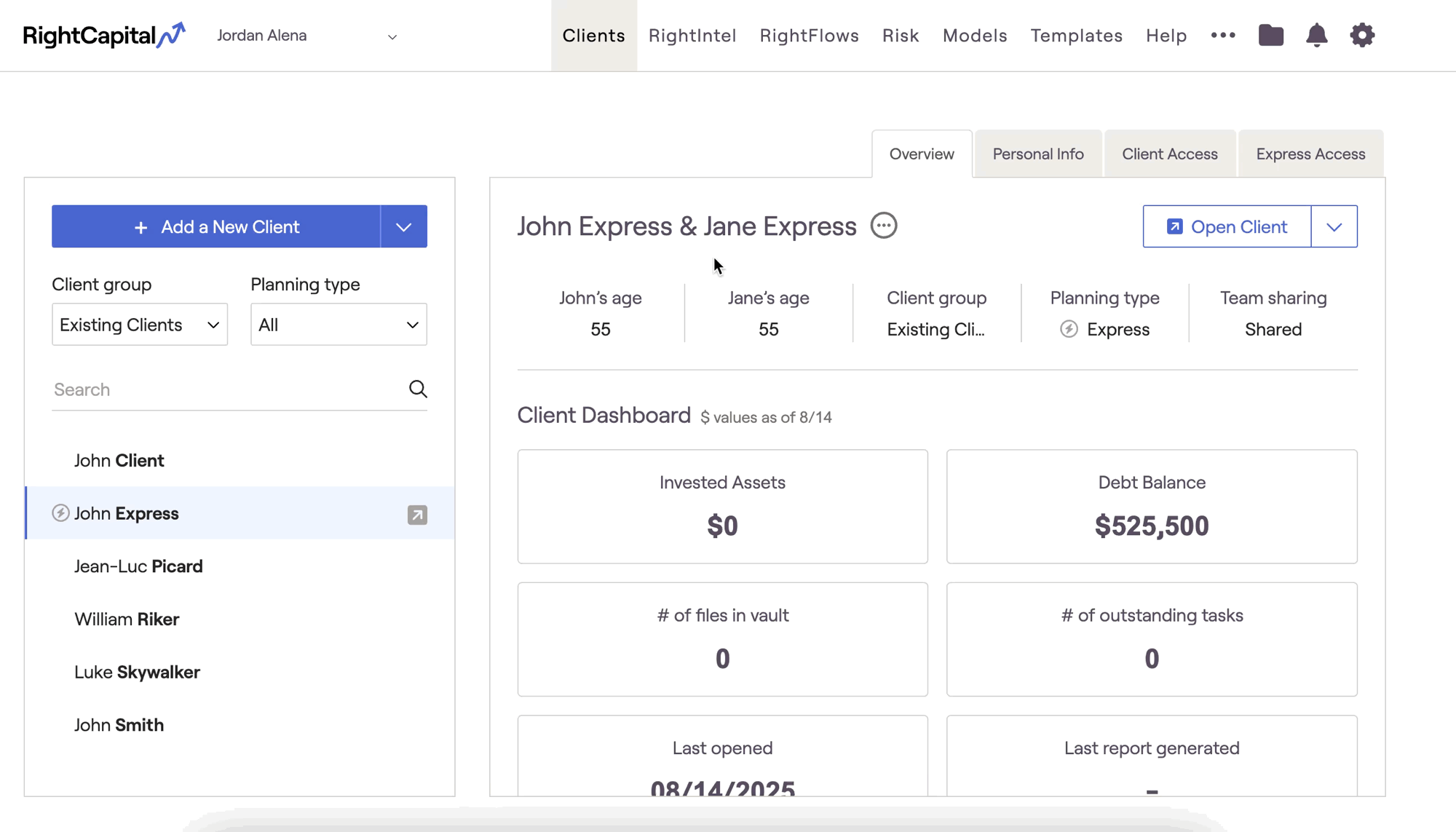The image size is (1456, 832).
Task: Expand the Add a New Client arrow
Action: click(x=404, y=226)
